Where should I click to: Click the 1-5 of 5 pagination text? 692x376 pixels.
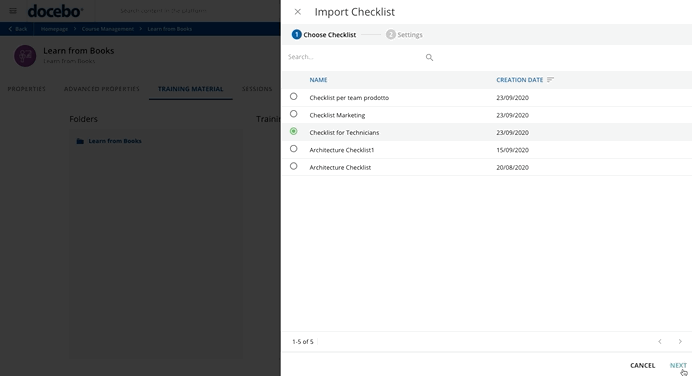click(x=303, y=342)
